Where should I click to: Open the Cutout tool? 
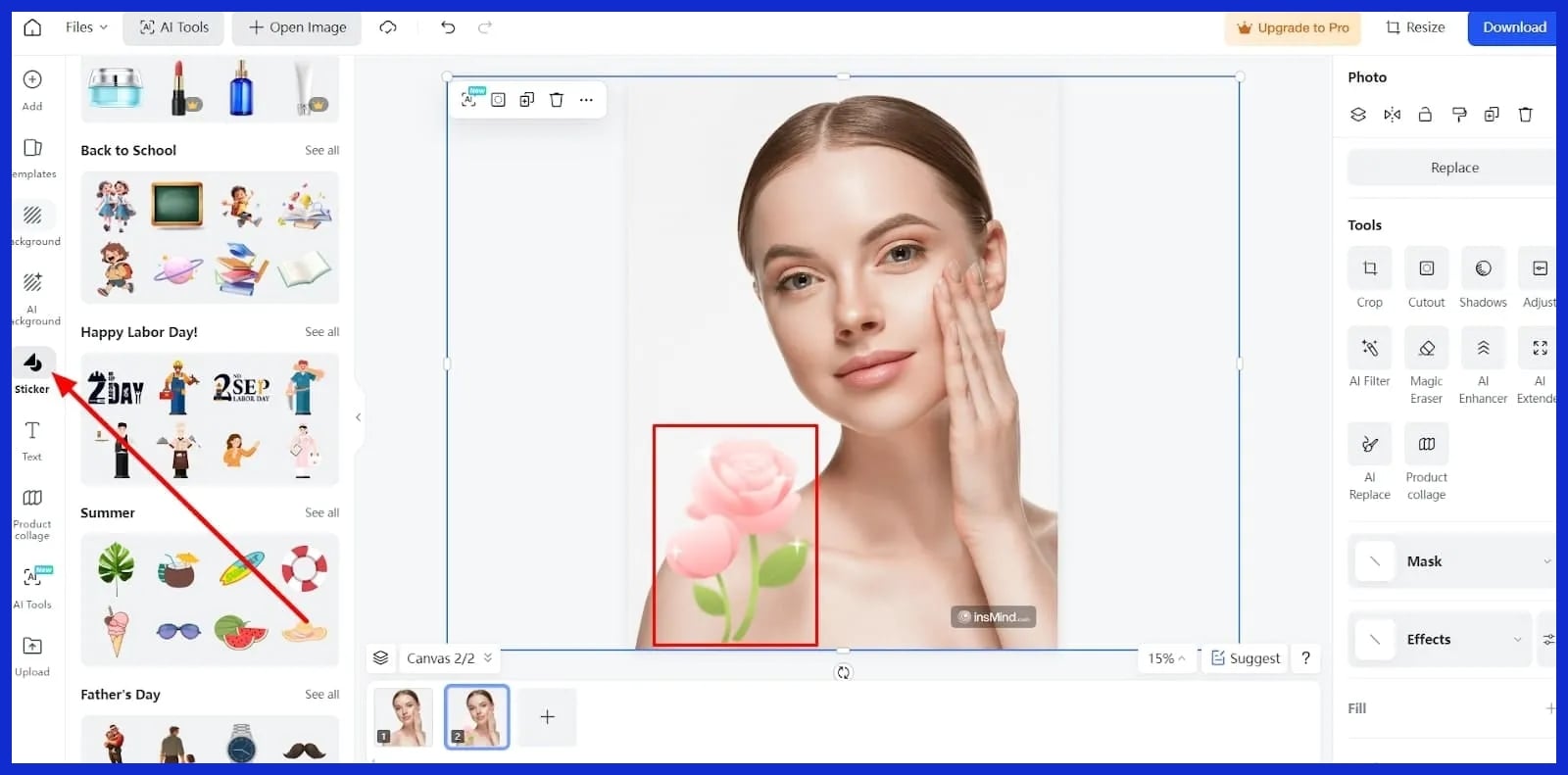[x=1426, y=269]
